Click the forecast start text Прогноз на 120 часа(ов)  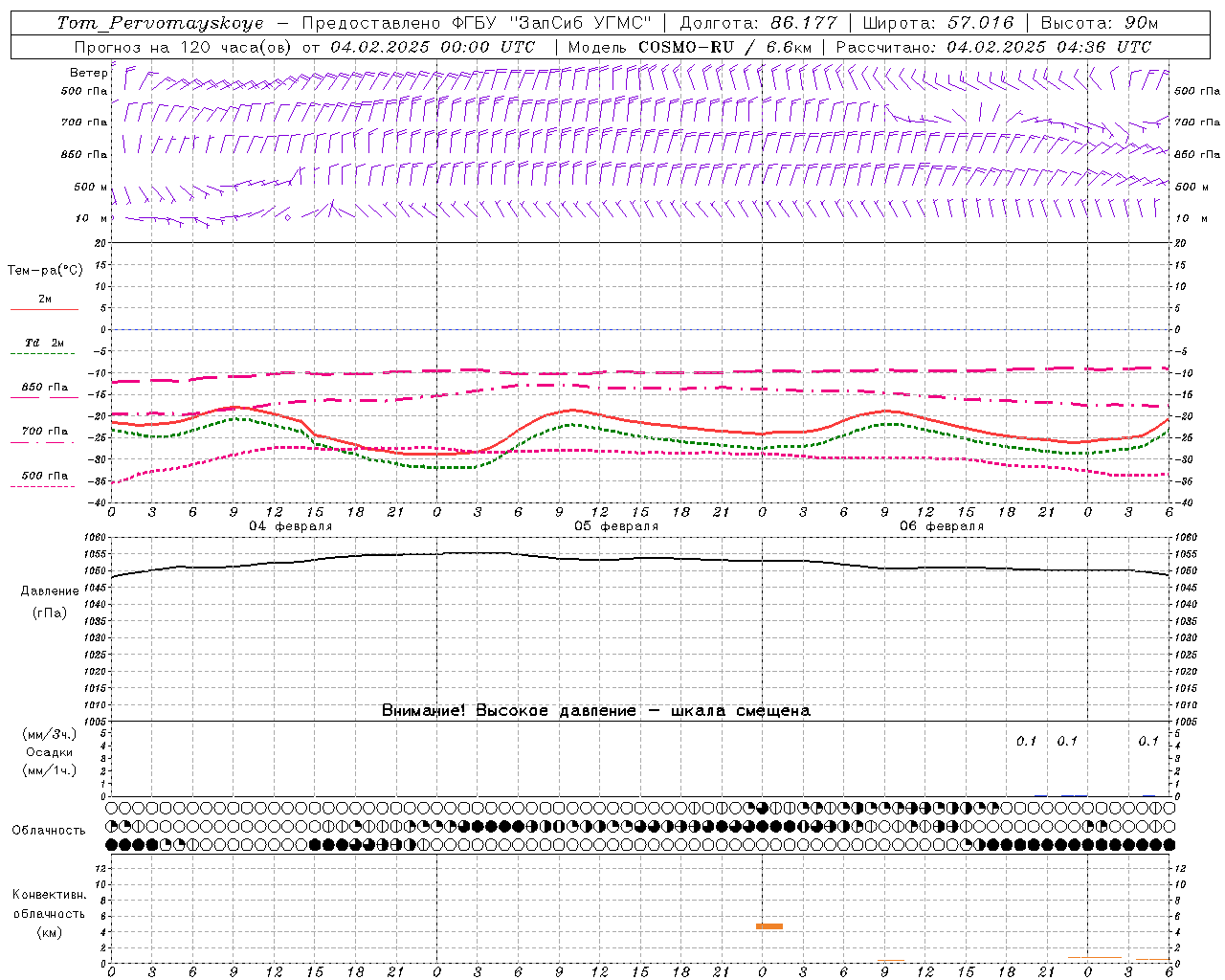(x=184, y=47)
